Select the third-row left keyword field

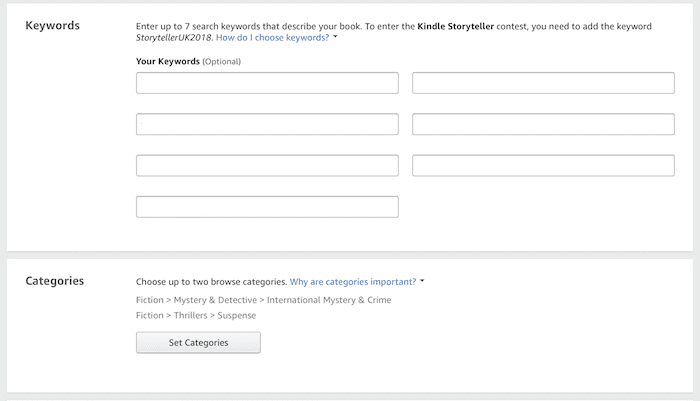267,165
